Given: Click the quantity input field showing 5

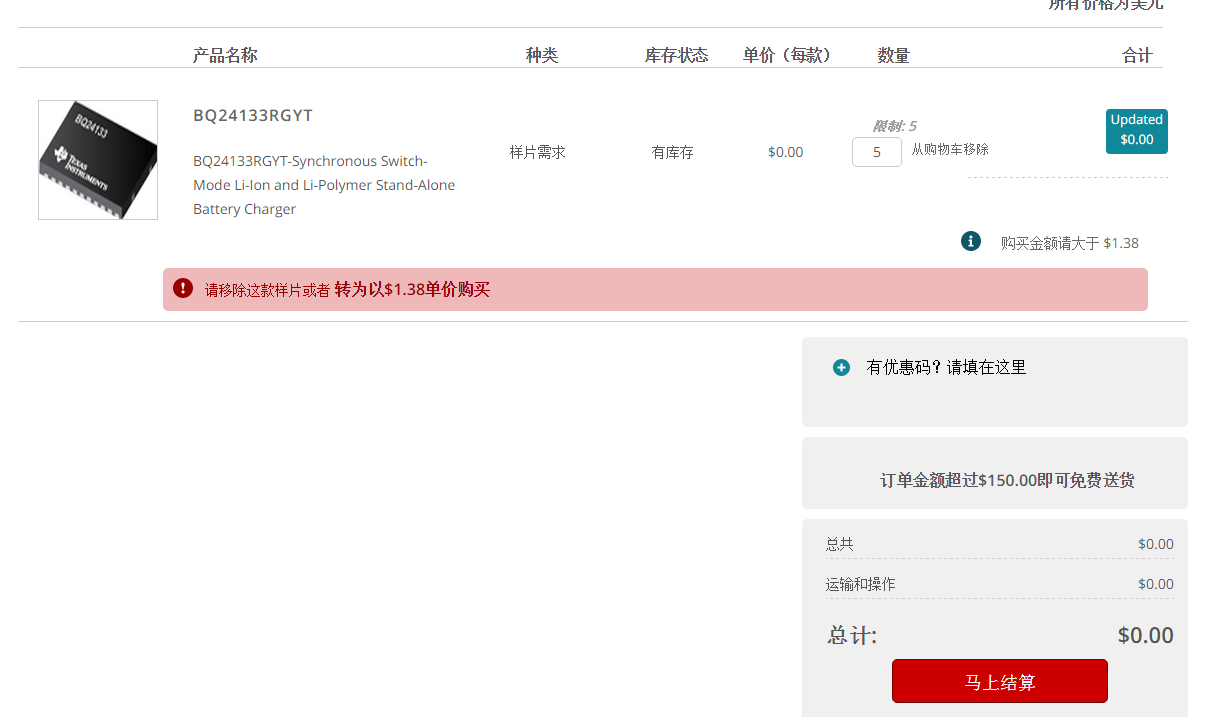Looking at the screenshot, I should [877, 152].
